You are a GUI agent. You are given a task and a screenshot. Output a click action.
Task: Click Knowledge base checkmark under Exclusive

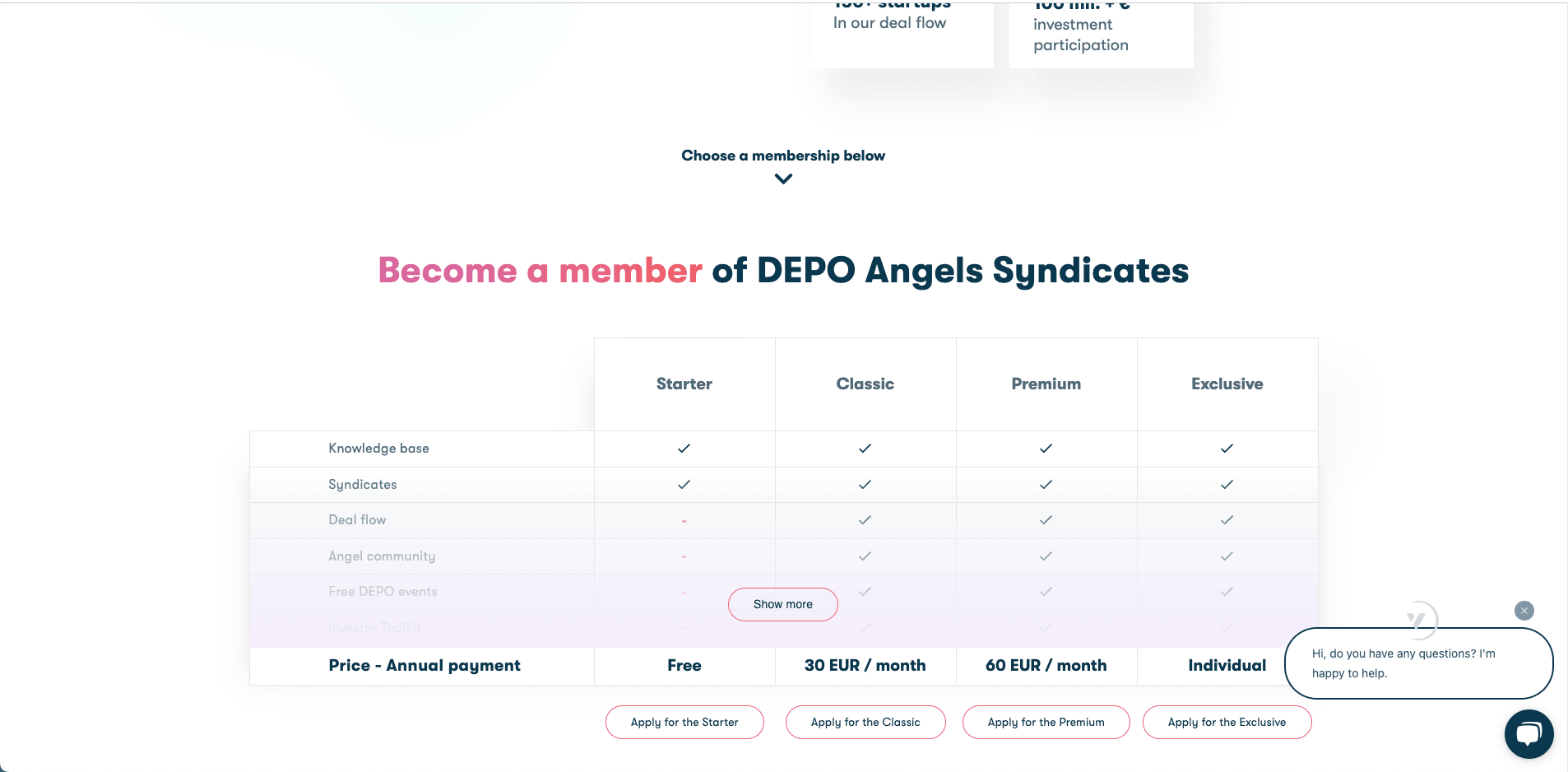[x=1227, y=449]
